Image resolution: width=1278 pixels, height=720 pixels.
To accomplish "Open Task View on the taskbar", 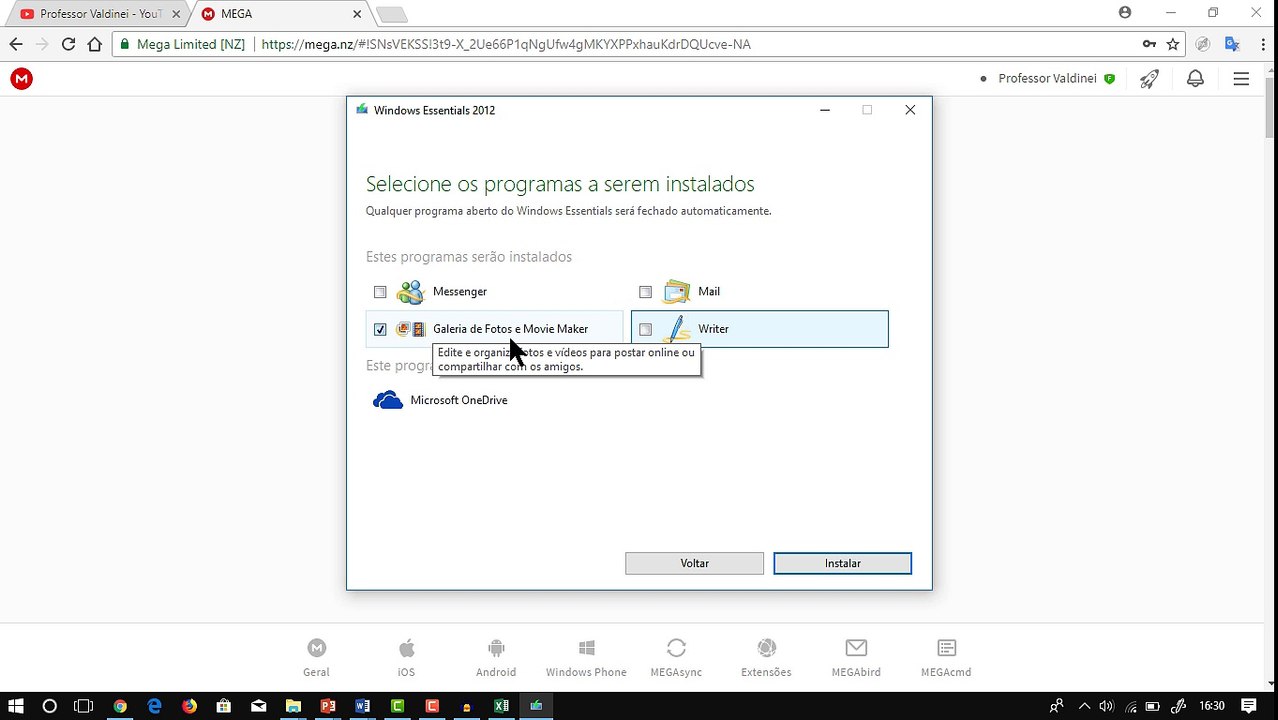I will 84,706.
